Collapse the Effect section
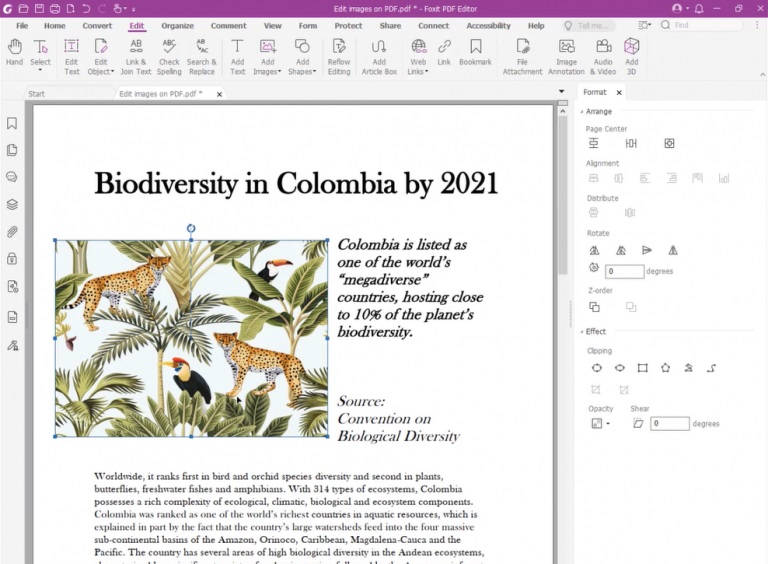Screen dimensions: 768x564 point(582,331)
